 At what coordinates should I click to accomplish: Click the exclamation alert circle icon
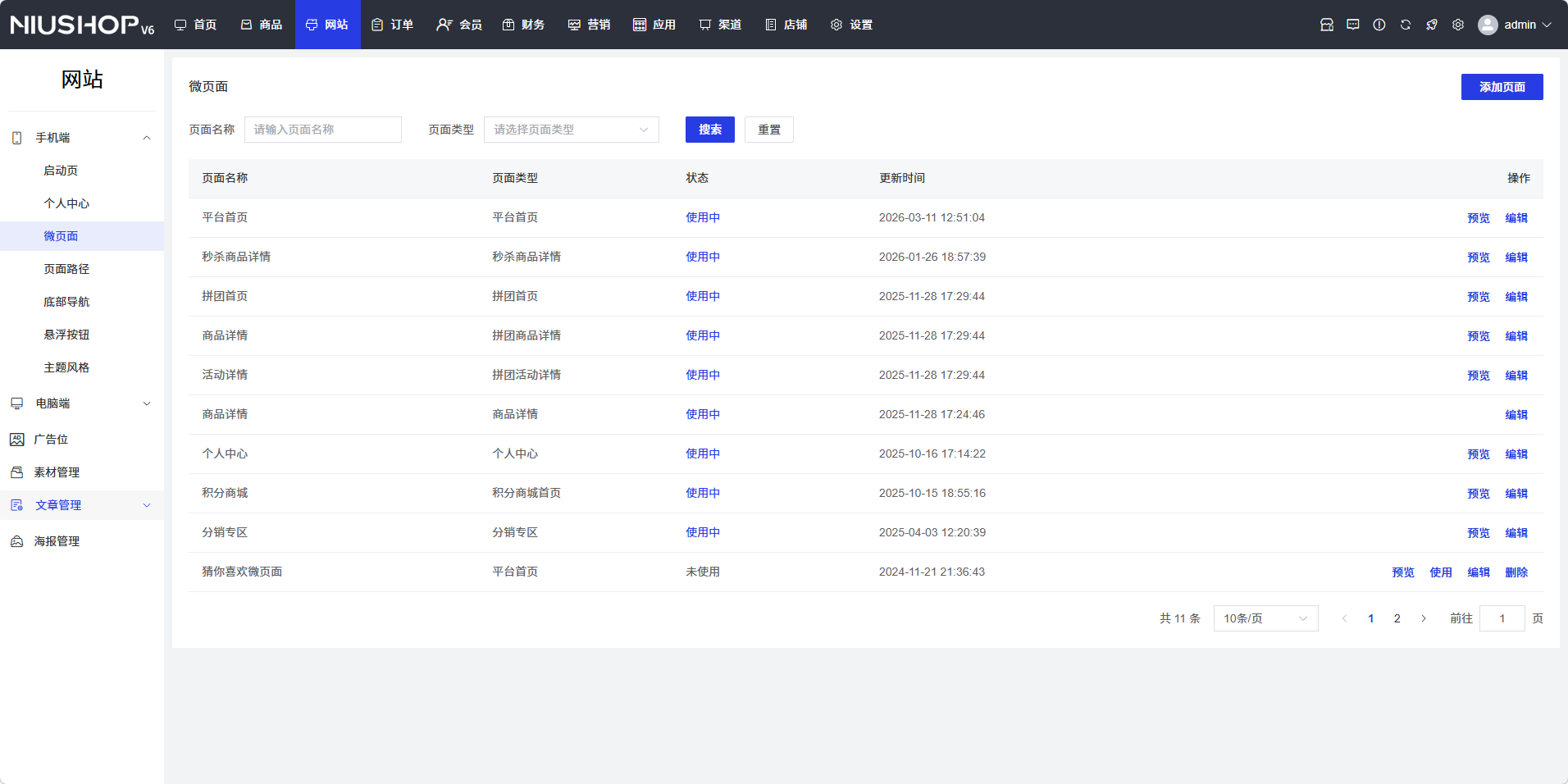pyautogui.click(x=1379, y=25)
